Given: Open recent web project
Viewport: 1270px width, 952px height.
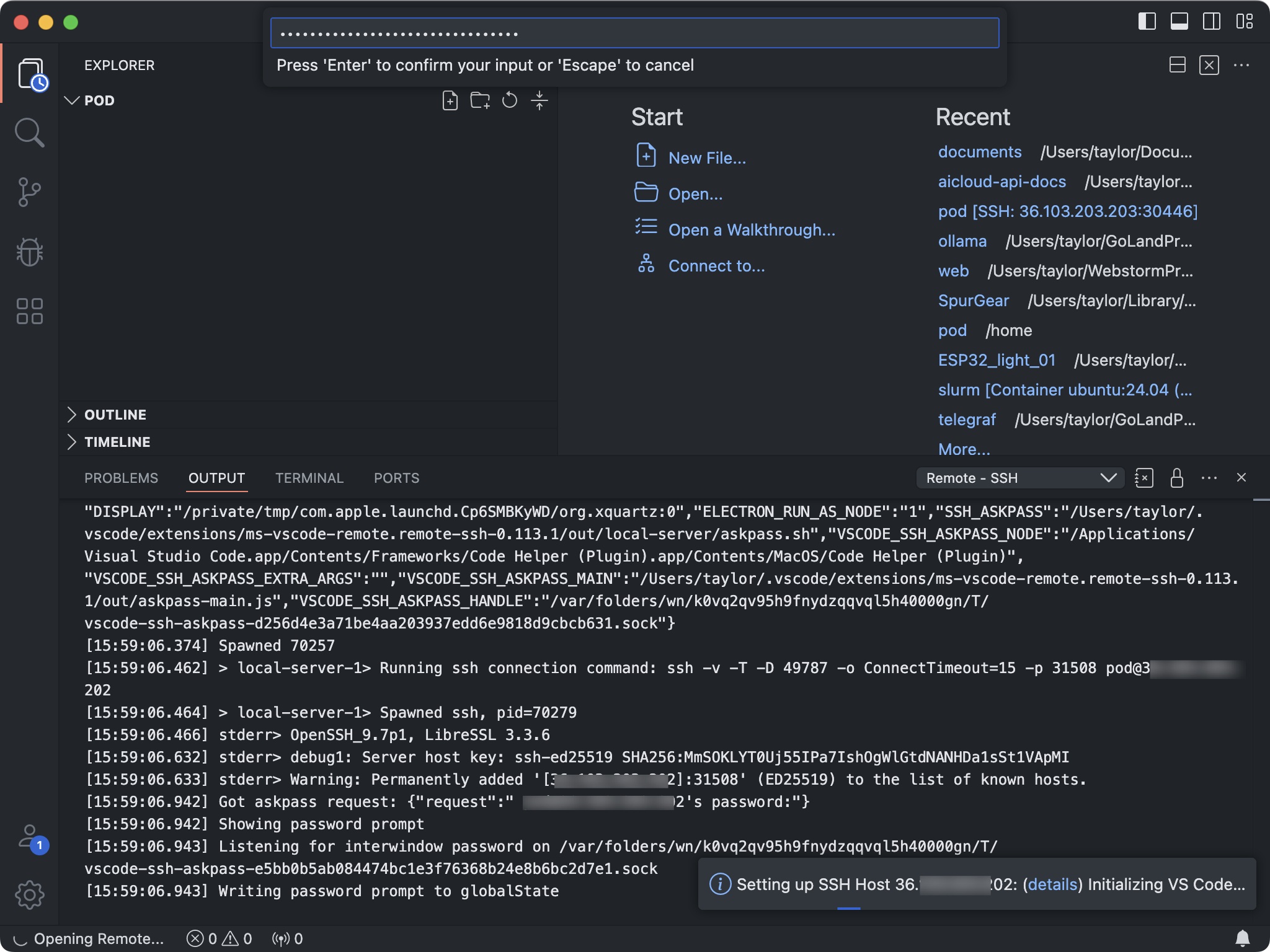Looking at the screenshot, I should tap(953, 271).
